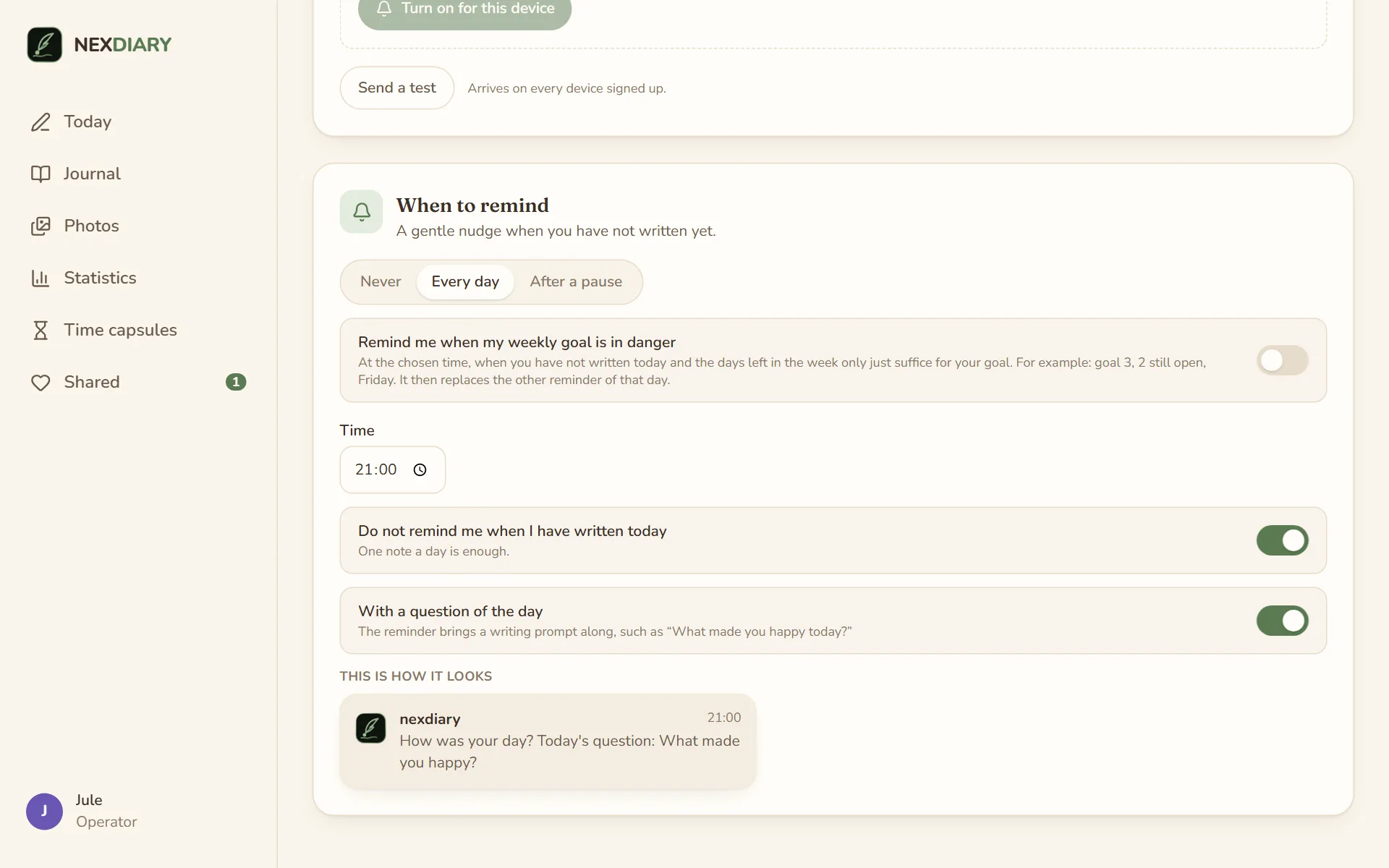
Task: Go to the Photos section
Action: click(x=138, y=226)
